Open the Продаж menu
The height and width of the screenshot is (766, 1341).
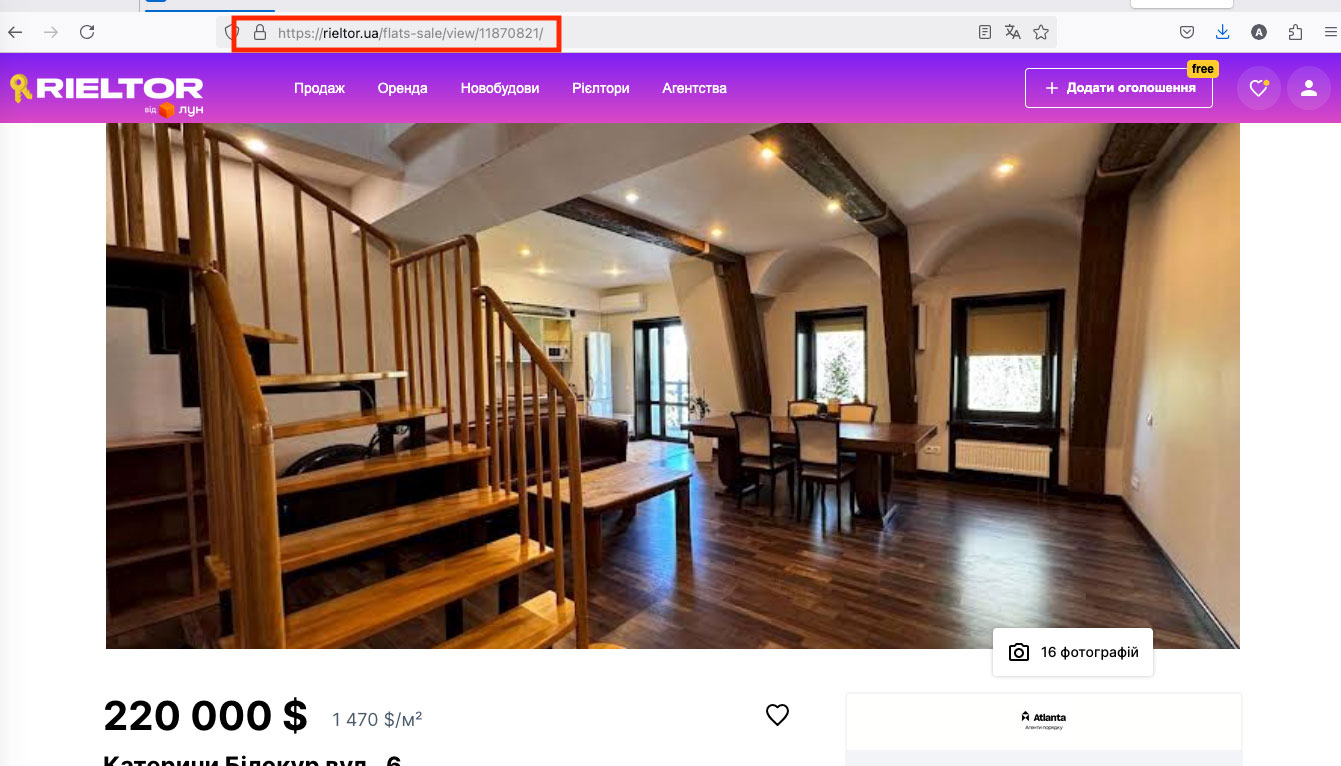point(319,88)
